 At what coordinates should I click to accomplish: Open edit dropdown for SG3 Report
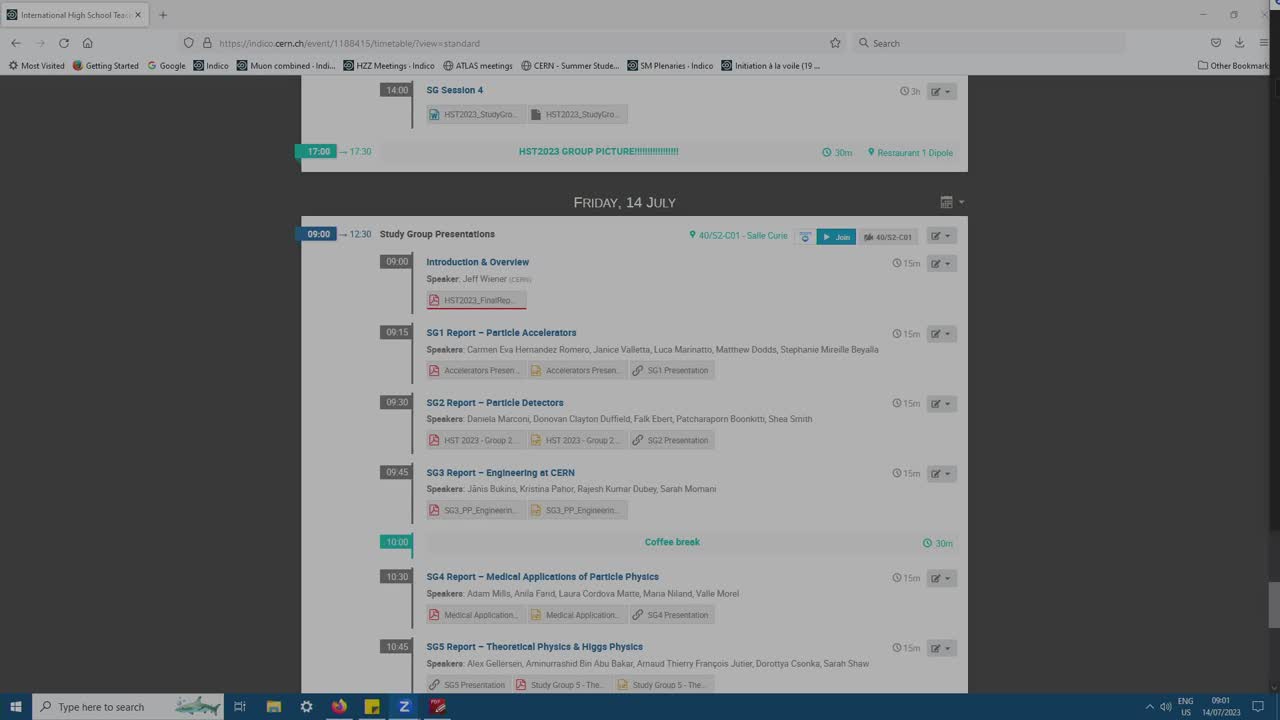pos(941,474)
